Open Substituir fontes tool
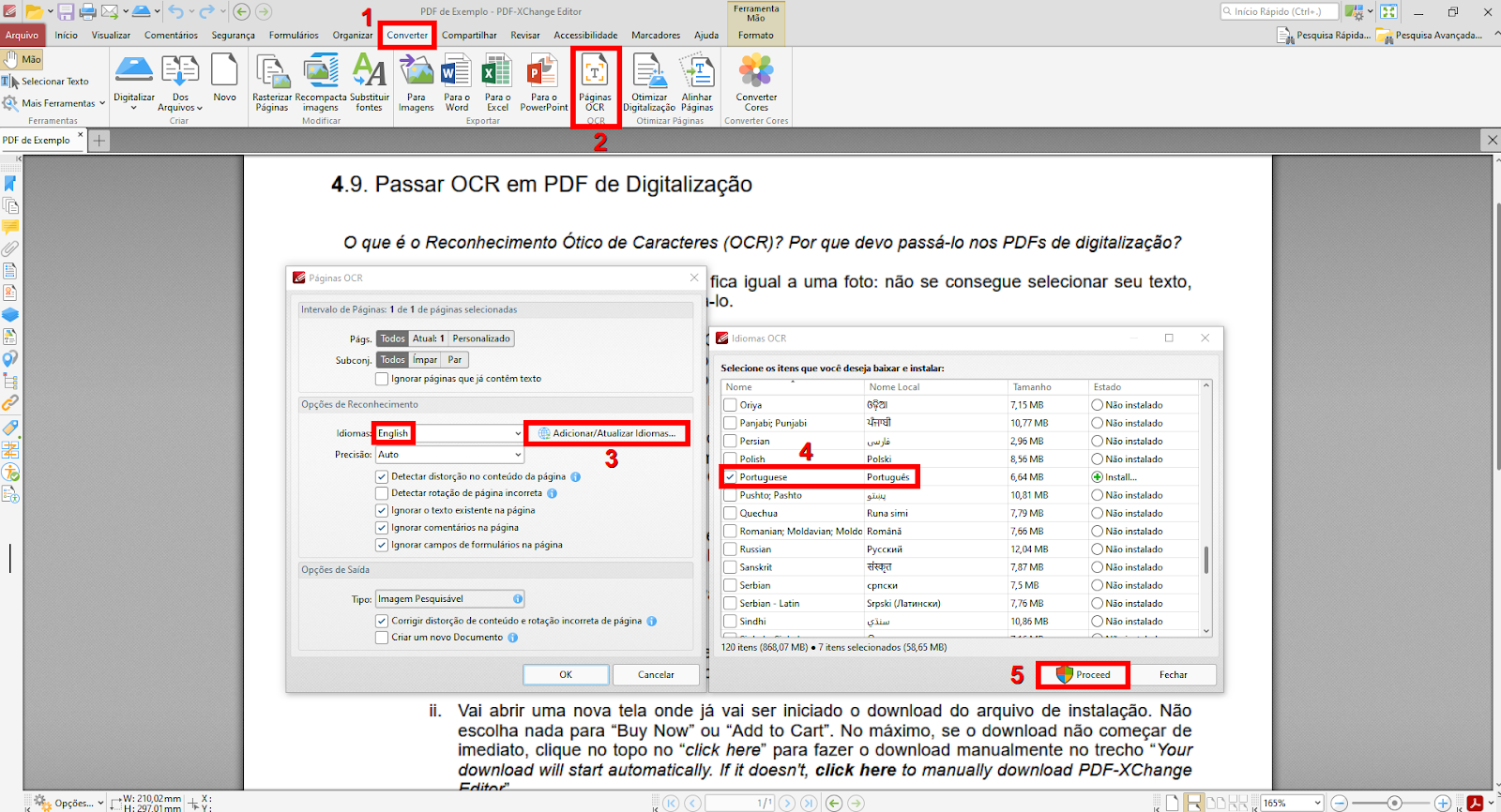1501x812 pixels. pyautogui.click(x=370, y=83)
